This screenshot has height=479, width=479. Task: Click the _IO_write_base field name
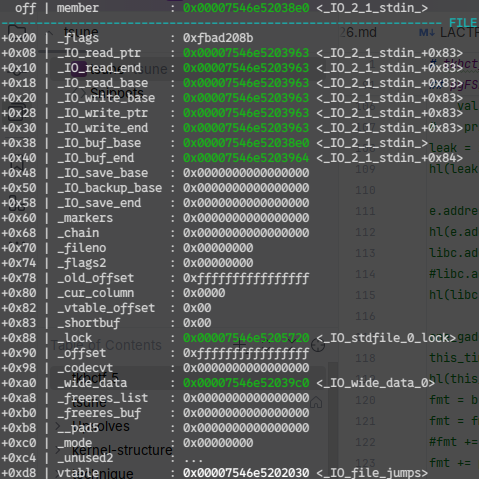106,98
